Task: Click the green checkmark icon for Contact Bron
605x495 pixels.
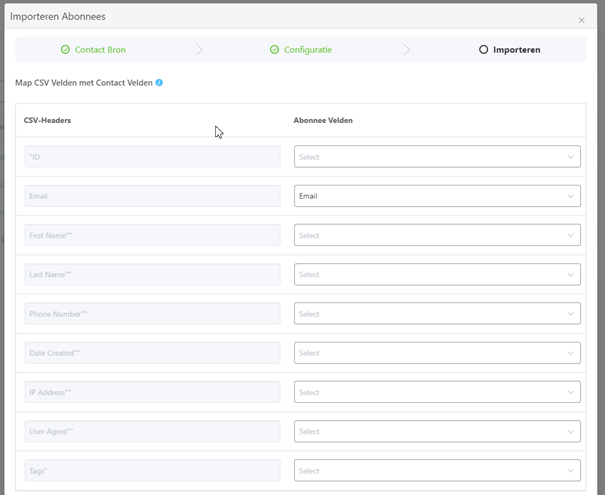Action: pos(65,49)
